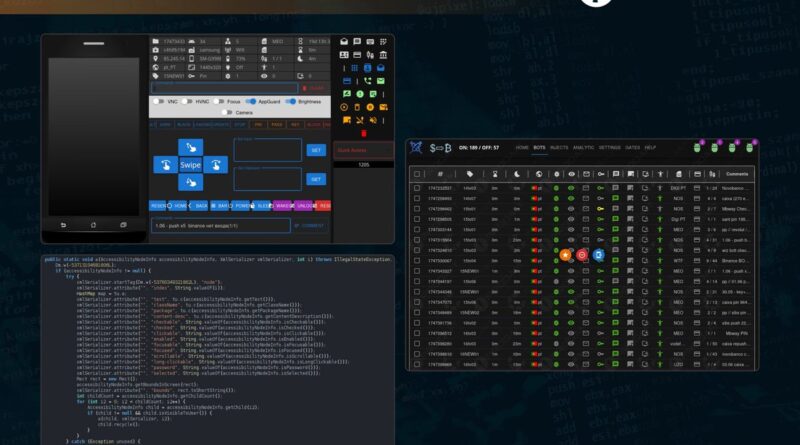Image resolution: width=800 pixels, height=445 pixels.
Task: Click the bank building icon in icon grid
Action: 383,55
